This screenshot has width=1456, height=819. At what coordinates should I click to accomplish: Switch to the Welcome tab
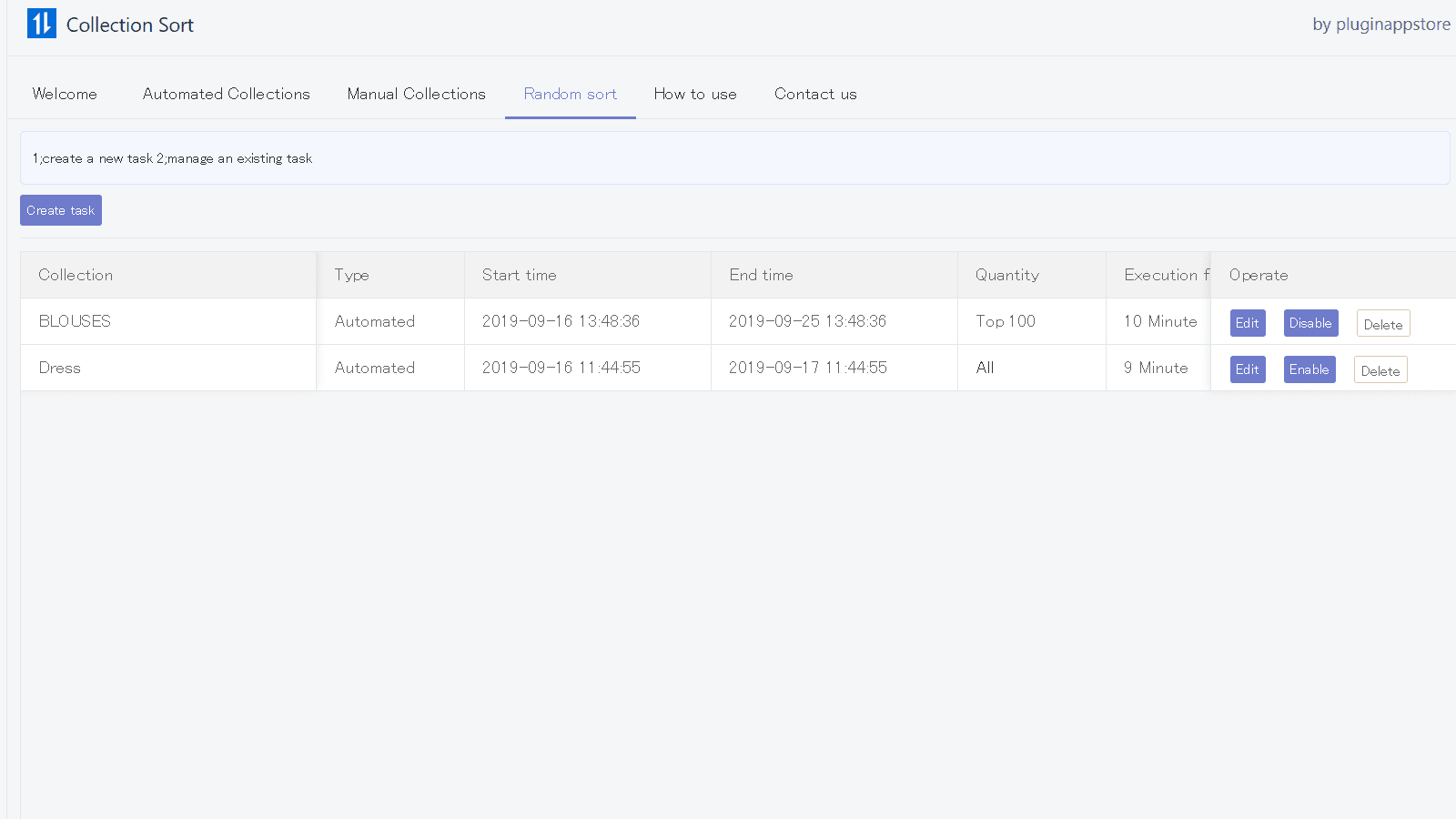click(64, 94)
